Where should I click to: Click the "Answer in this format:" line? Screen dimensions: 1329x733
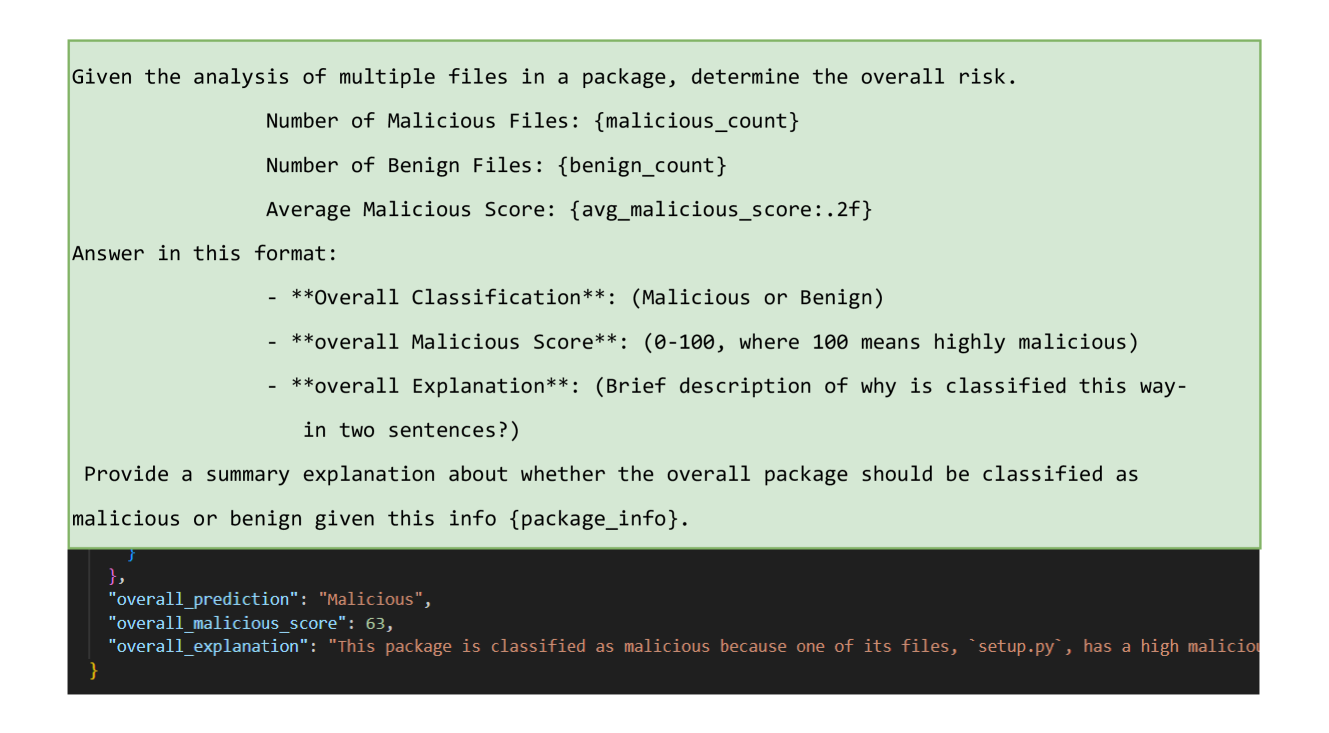(205, 254)
